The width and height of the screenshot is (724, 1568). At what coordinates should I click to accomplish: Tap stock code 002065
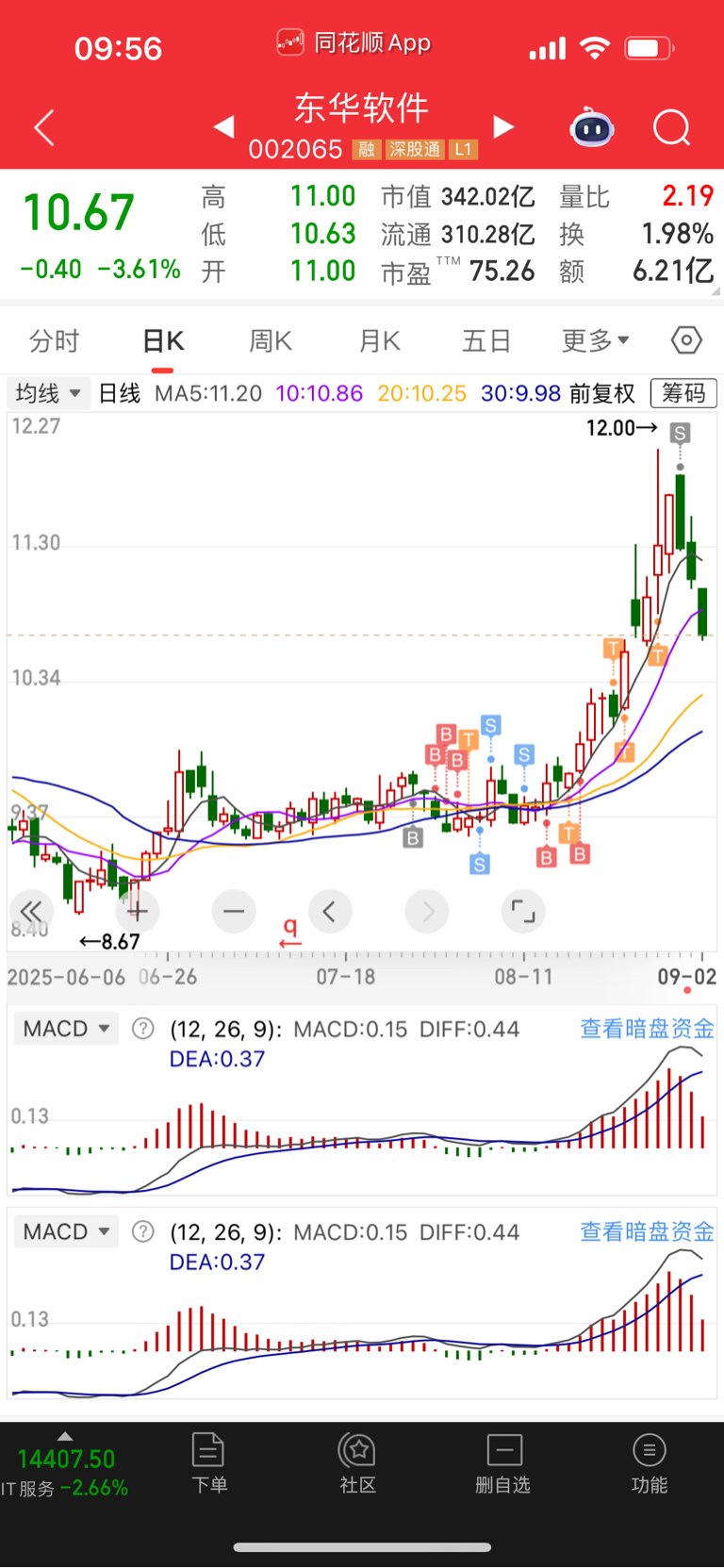(x=295, y=149)
